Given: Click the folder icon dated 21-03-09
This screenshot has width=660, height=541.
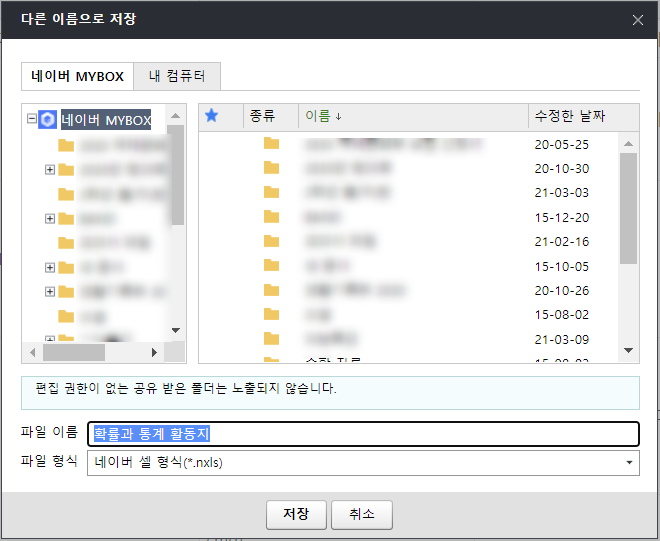Looking at the screenshot, I should 271,339.
